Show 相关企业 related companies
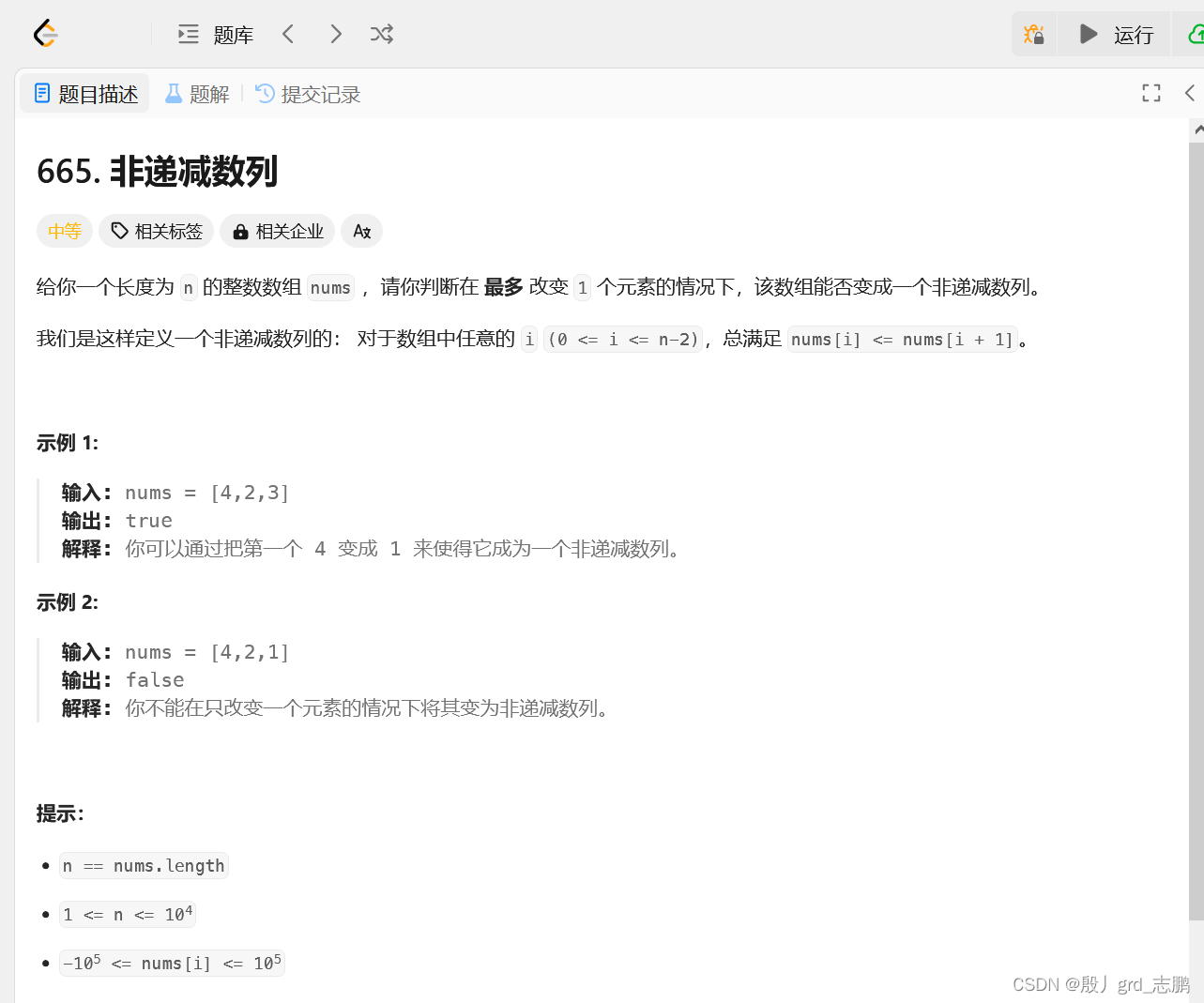 click(278, 231)
